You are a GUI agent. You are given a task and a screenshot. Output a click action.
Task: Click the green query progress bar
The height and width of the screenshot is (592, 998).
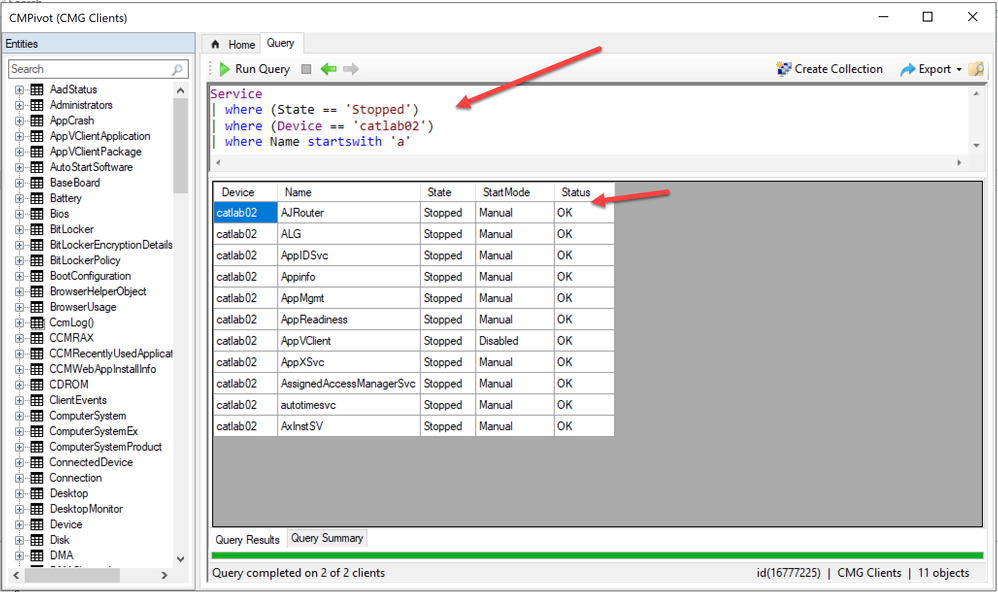[597, 556]
